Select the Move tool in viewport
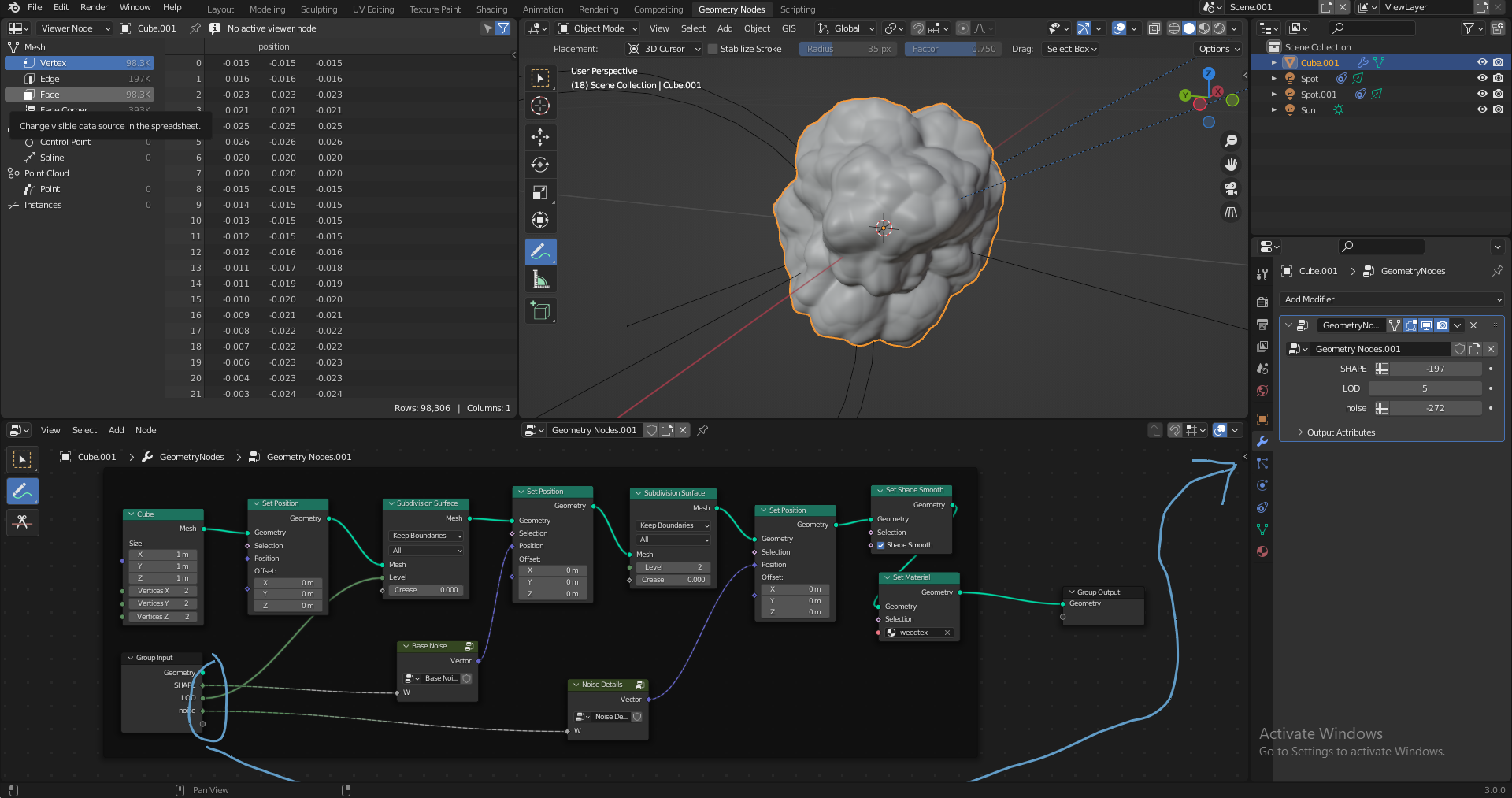 pyautogui.click(x=540, y=137)
